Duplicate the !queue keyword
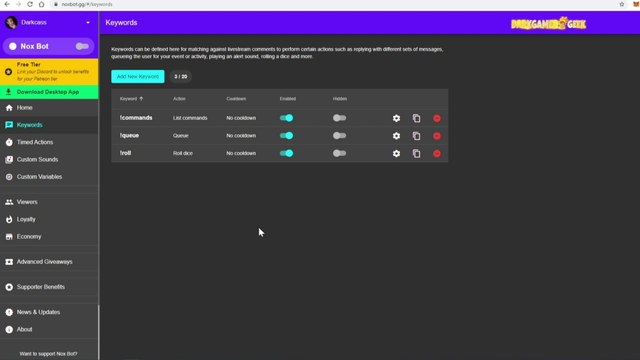Image resolution: width=640 pixels, height=360 pixels. 416,136
